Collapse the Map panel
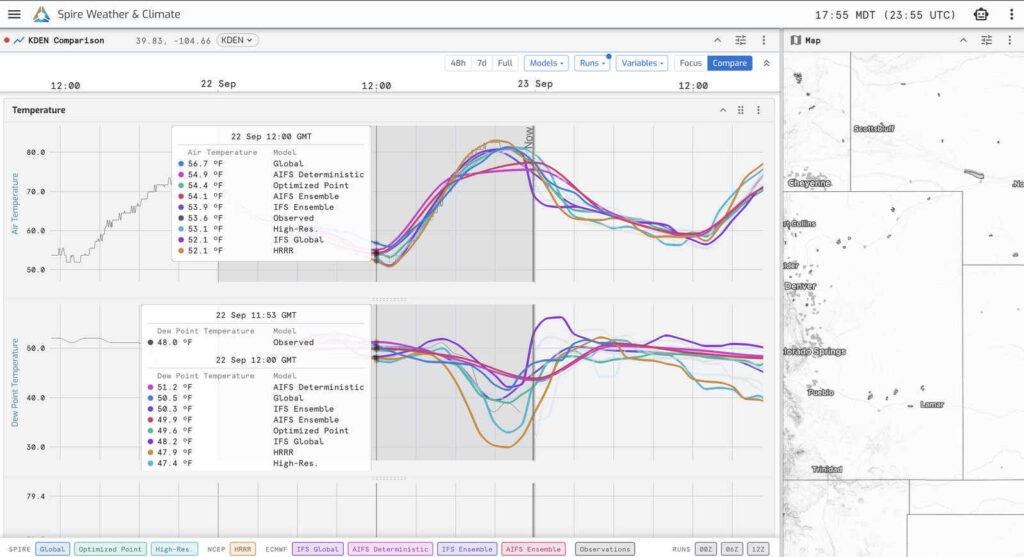1024x557 pixels. pyautogui.click(x=963, y=40)
